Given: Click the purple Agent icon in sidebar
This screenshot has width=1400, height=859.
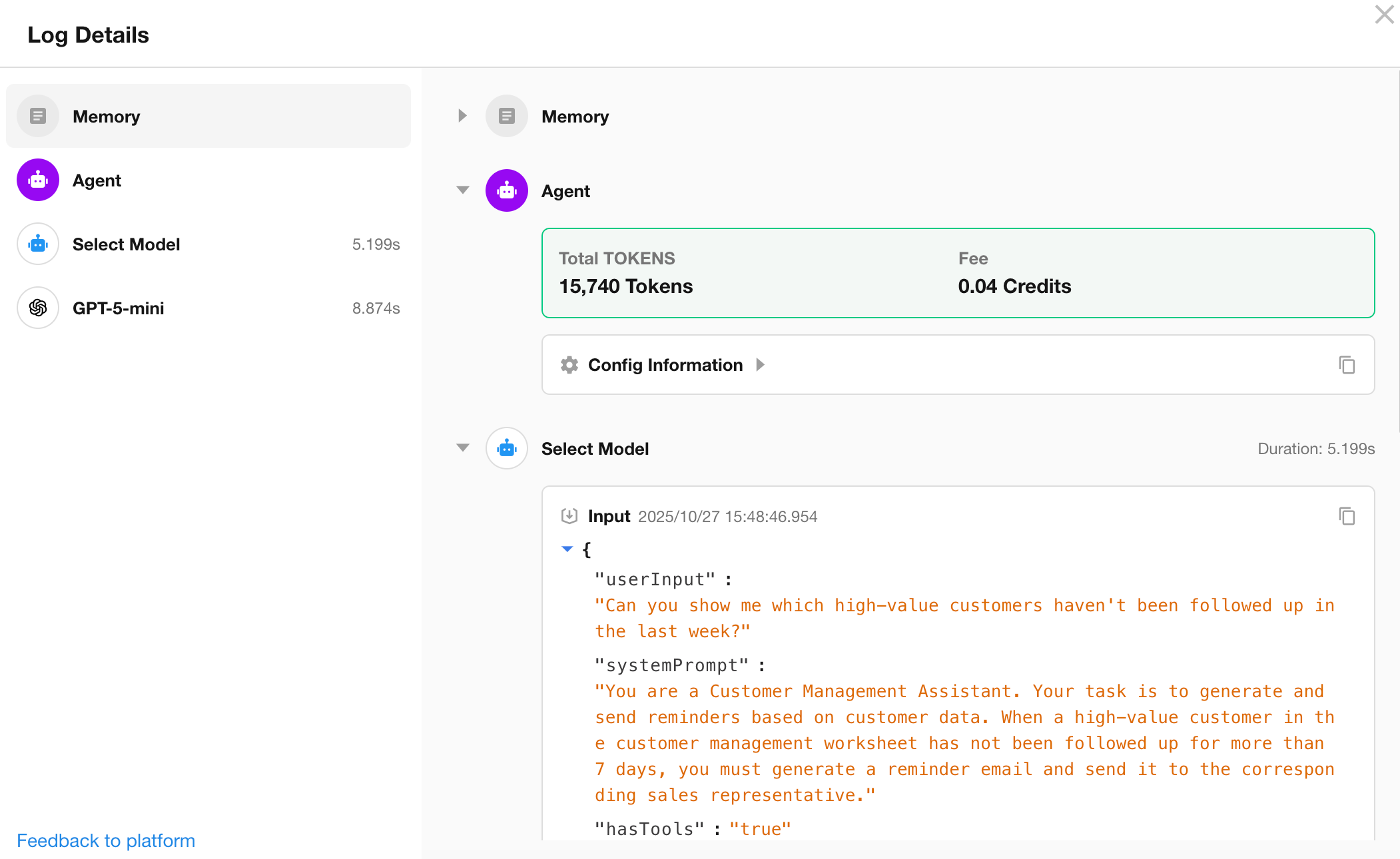Looking at the screenshot, I should [x=38, y=180].
